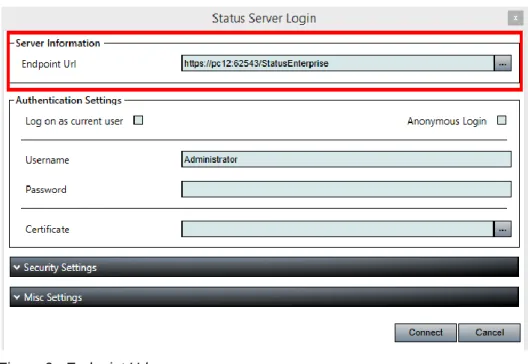Click the Endpoint Url label
This screenshot has width=528, height=364.
49,64
